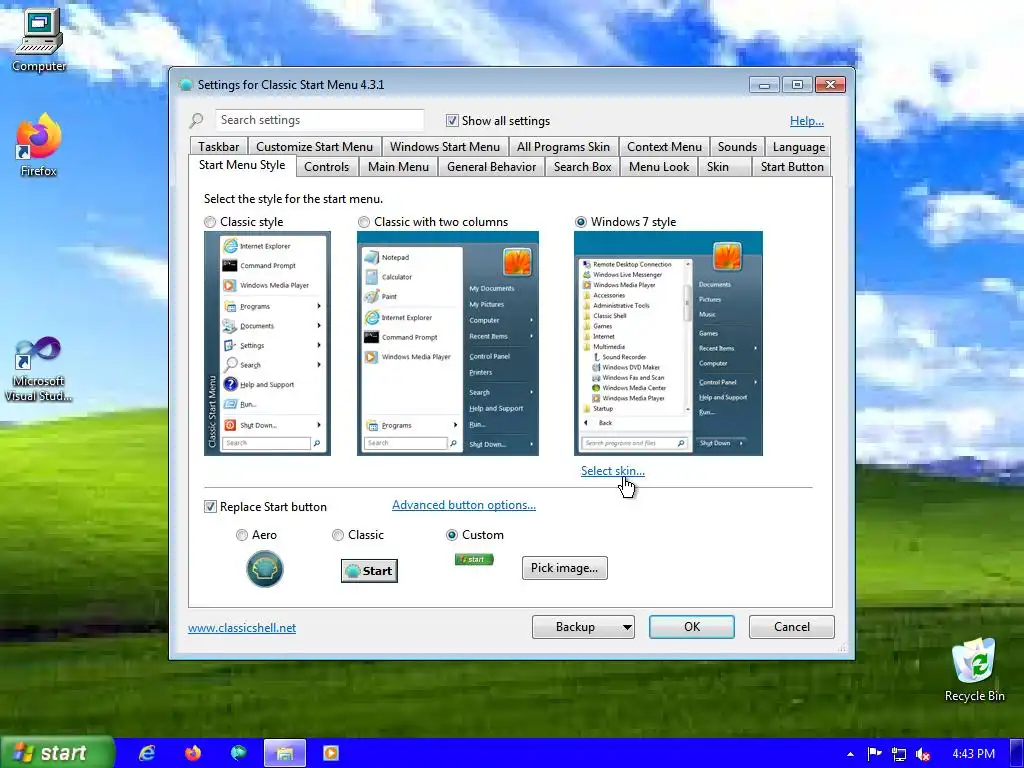Click the 4:43 PM clock

click(x=973, y=754)
